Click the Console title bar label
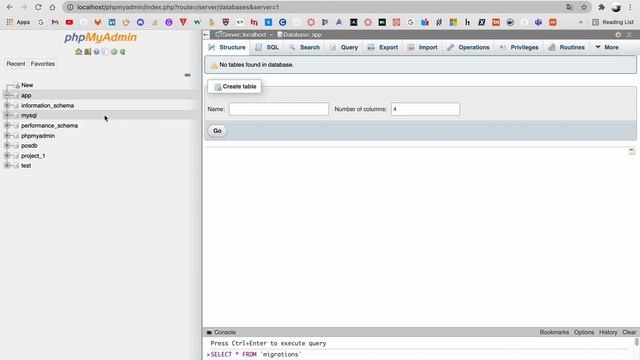This screenshot has height=360, width=640. pyautogui.click(x=225, y=332)
